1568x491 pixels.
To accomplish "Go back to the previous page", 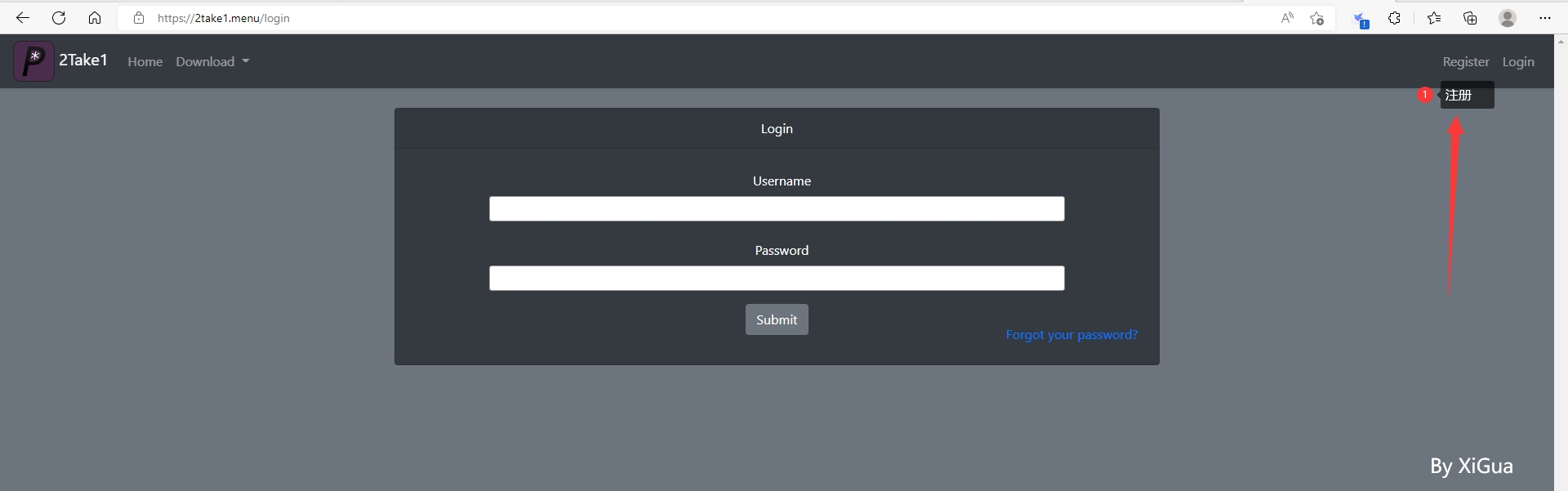I will [x=23, y=18].
